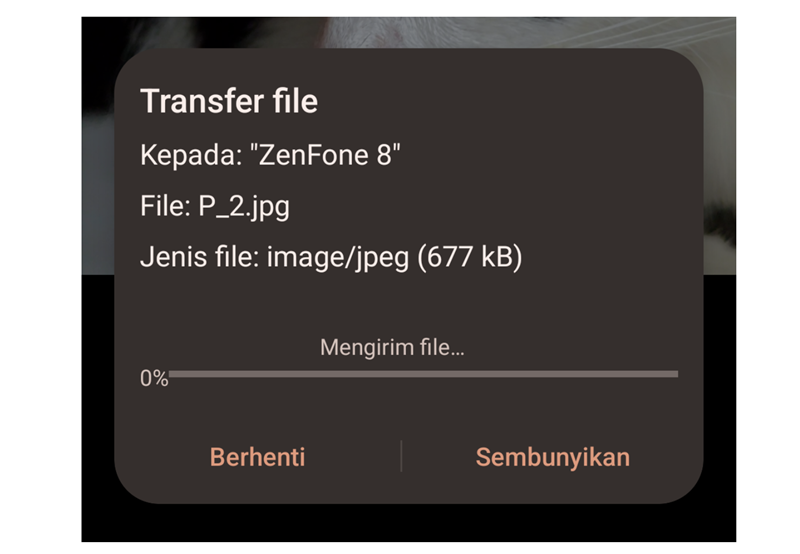Click empty dialog space above "Mengirim file..."
The image size is (800, 554).
tap(400, 305)
